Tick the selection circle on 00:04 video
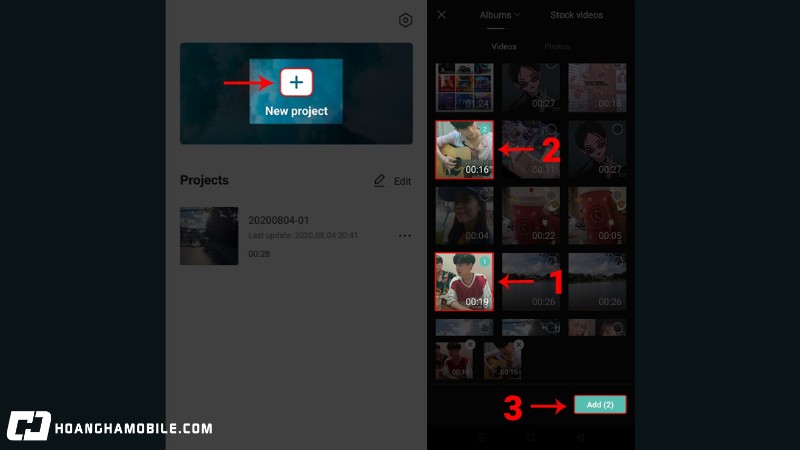The width and height of the screenshot is (800, 450). click(x=484, y=195)
